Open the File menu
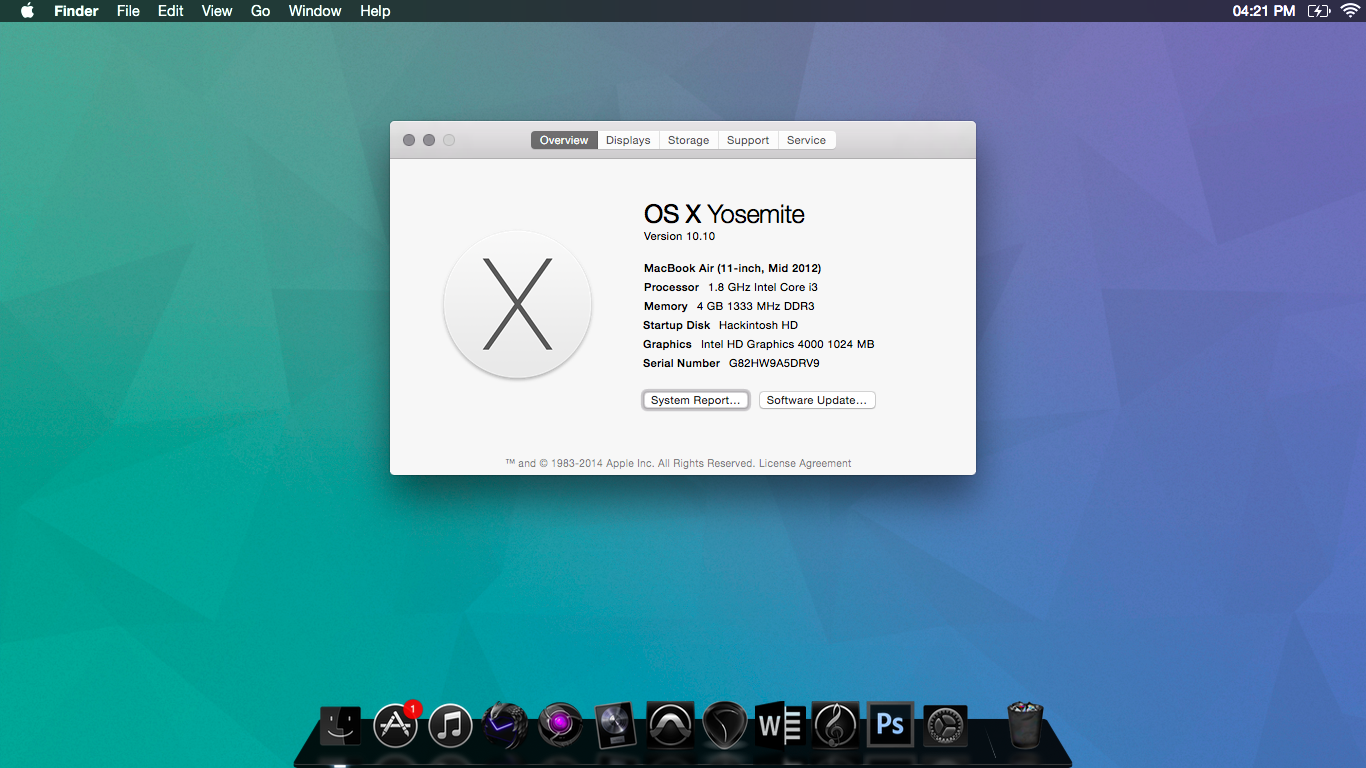The image size is (1366, 768). [x=128, y=11]
